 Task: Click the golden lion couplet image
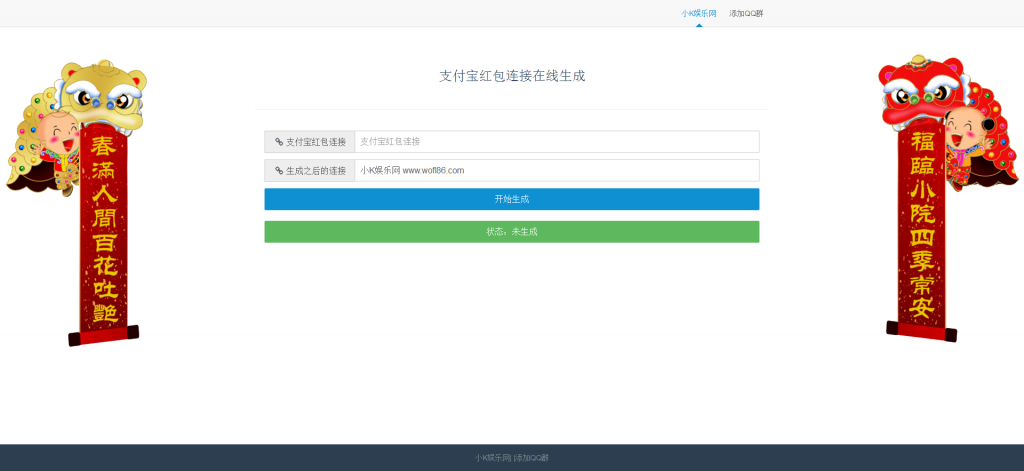[76, 203]
